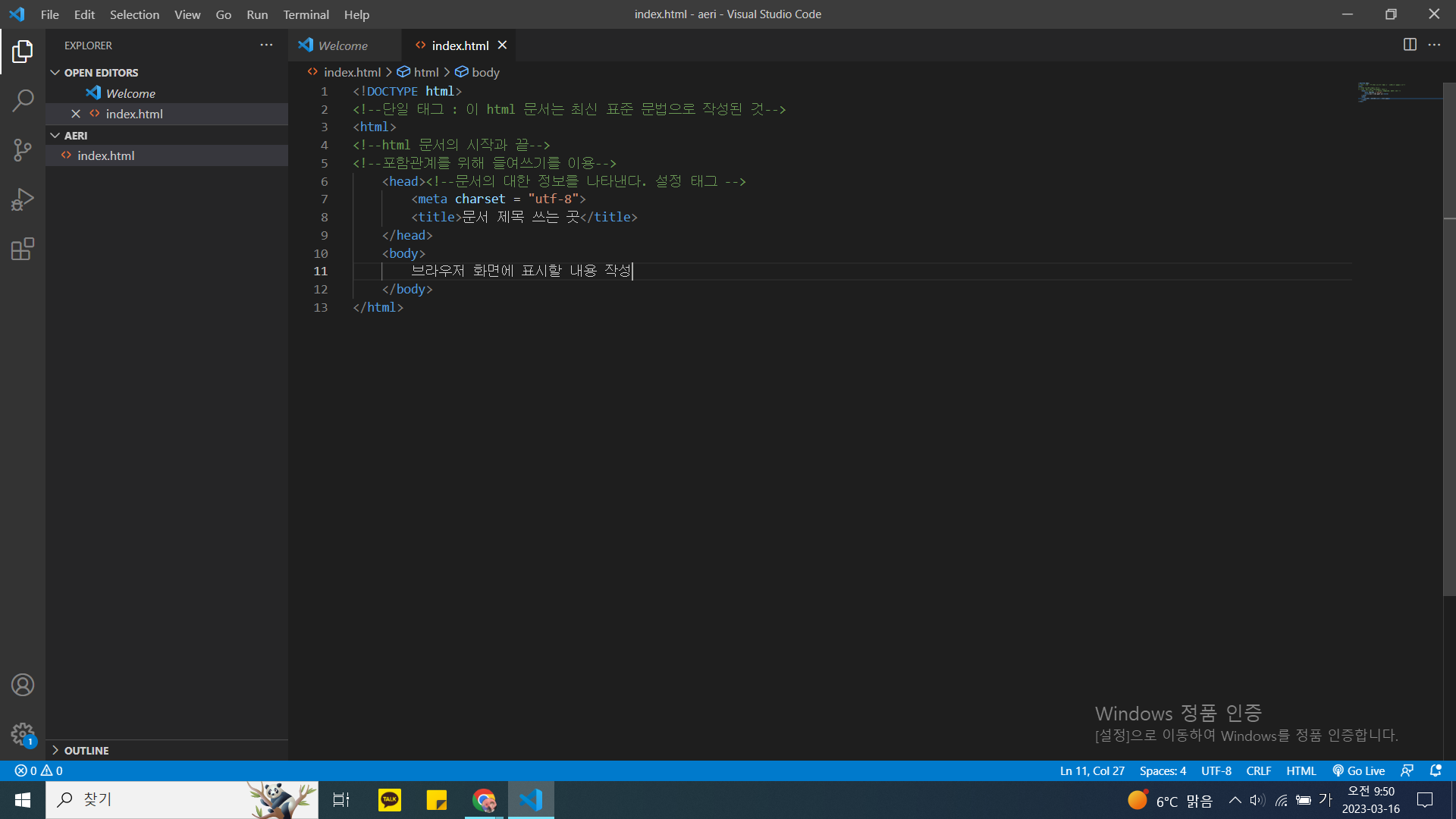Expand the OUTLINE section
This screenshot has height=819, width=1456.
pos(86,751)
